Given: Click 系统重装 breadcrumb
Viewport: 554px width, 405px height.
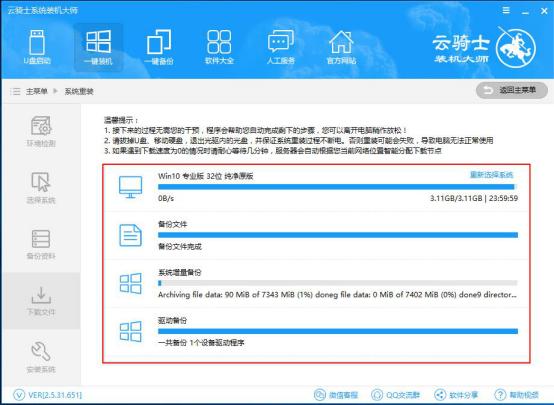Looking at the screenshot, I should coord(79,92).
